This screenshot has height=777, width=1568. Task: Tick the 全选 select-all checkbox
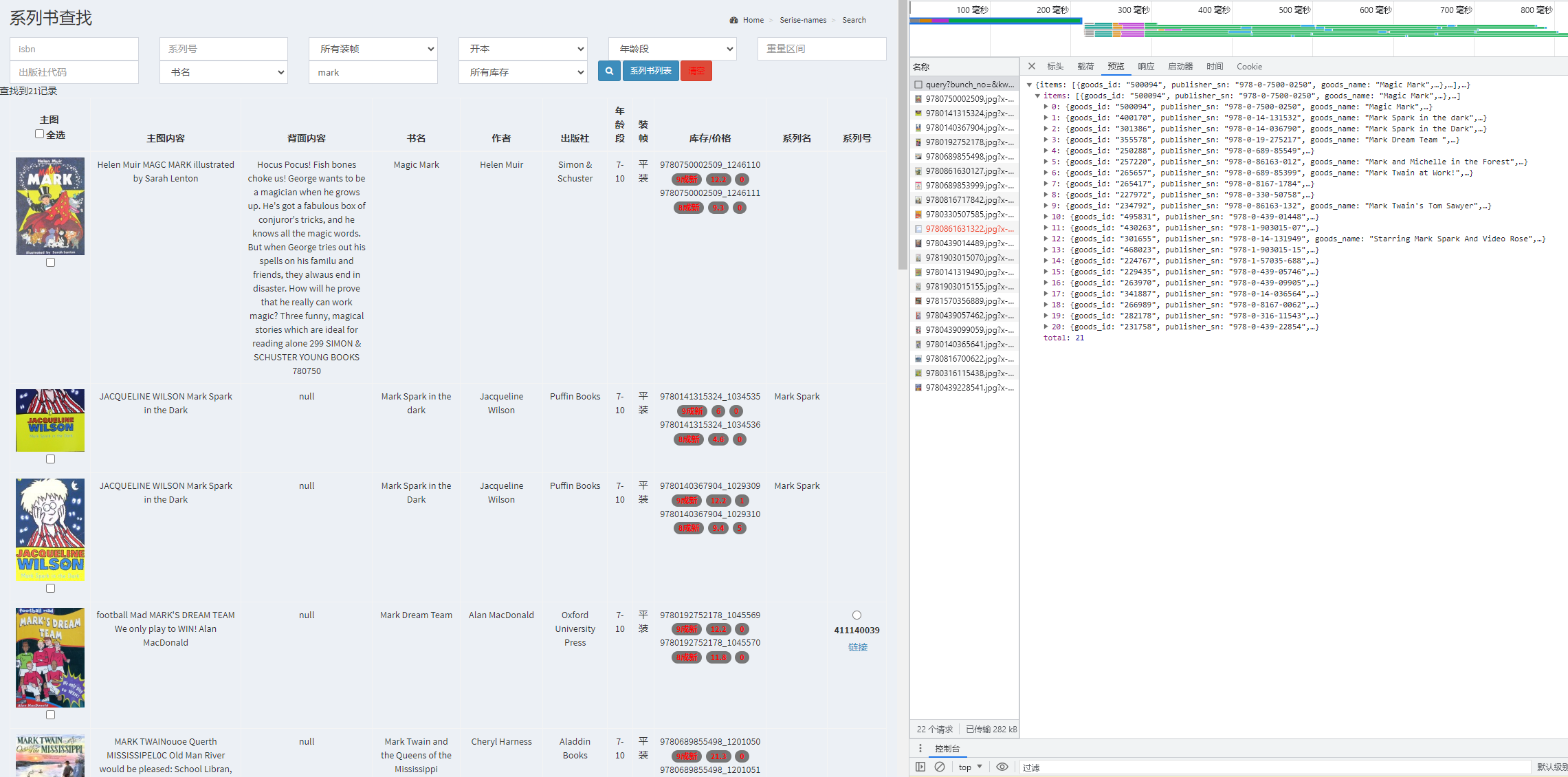[x=39, y=134]
